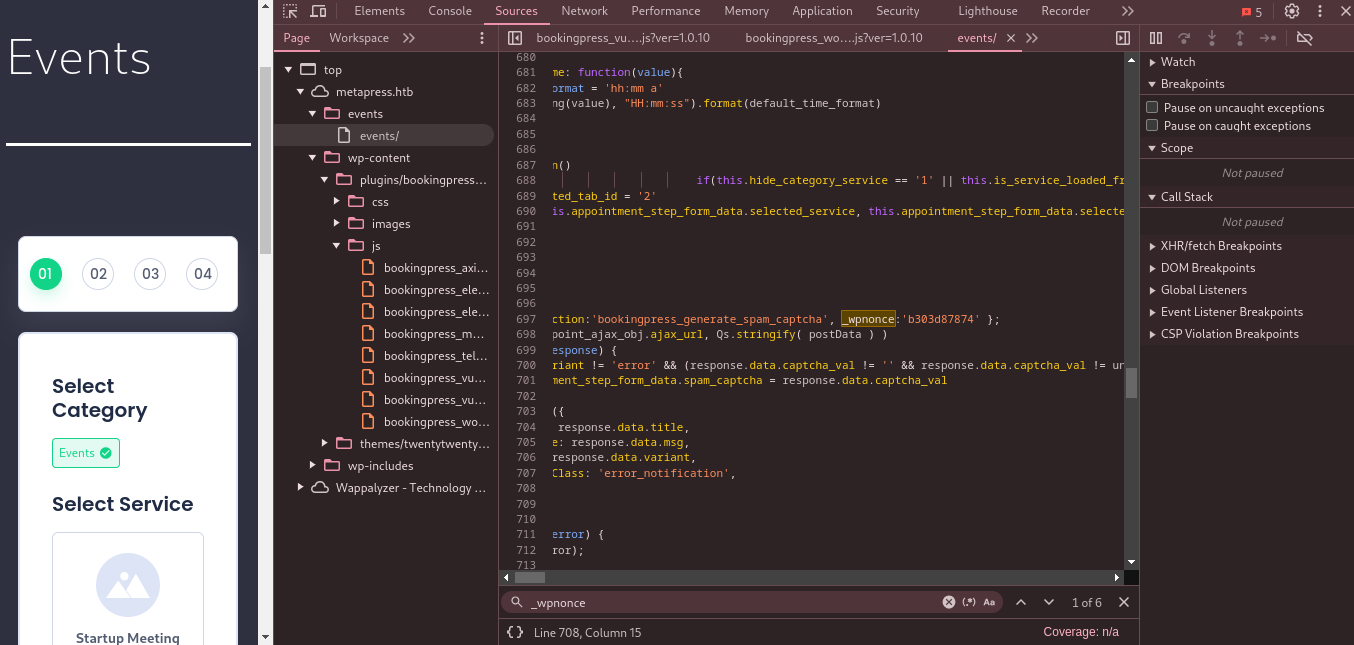Show more open file tabs
This screenshot has width=1354, height=645.
[1032, 38]
